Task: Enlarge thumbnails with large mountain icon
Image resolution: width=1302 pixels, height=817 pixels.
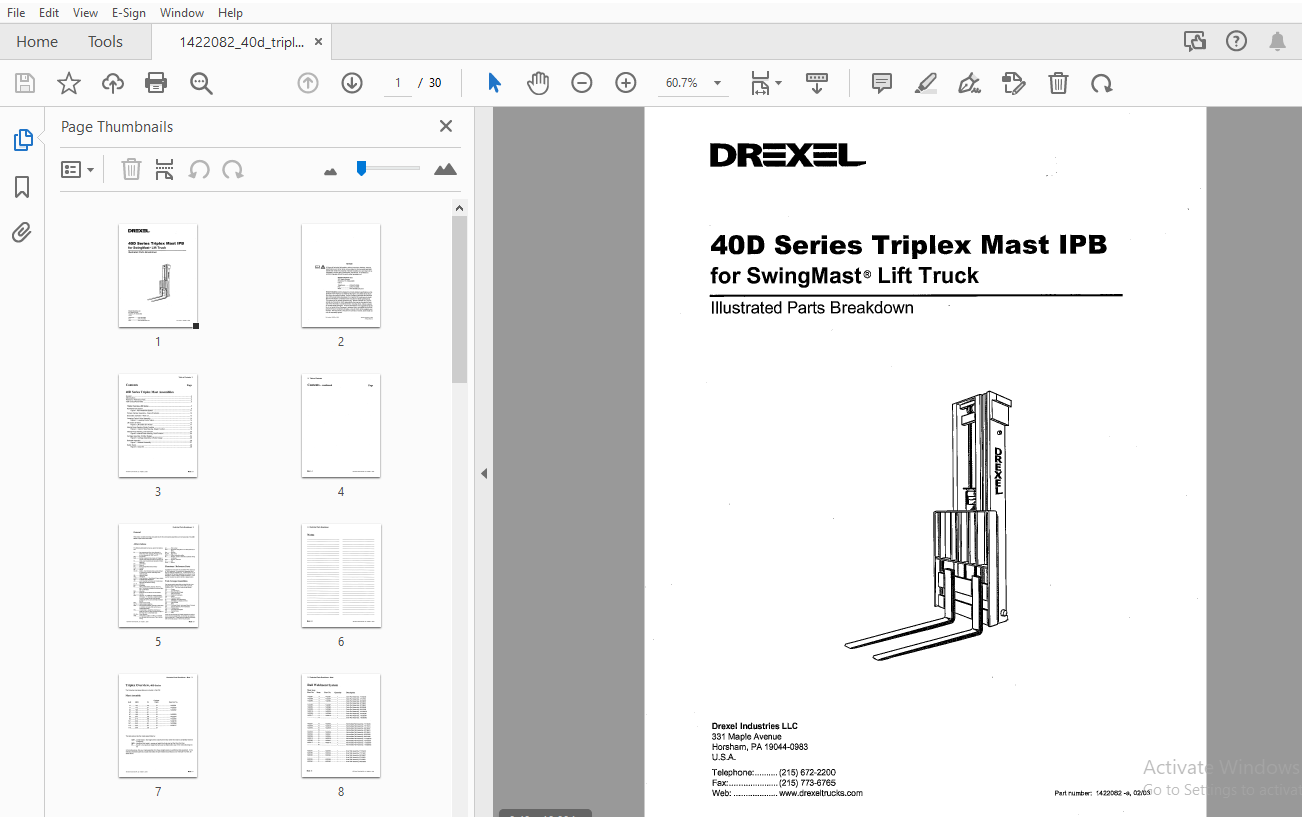Action: point(445,169)
